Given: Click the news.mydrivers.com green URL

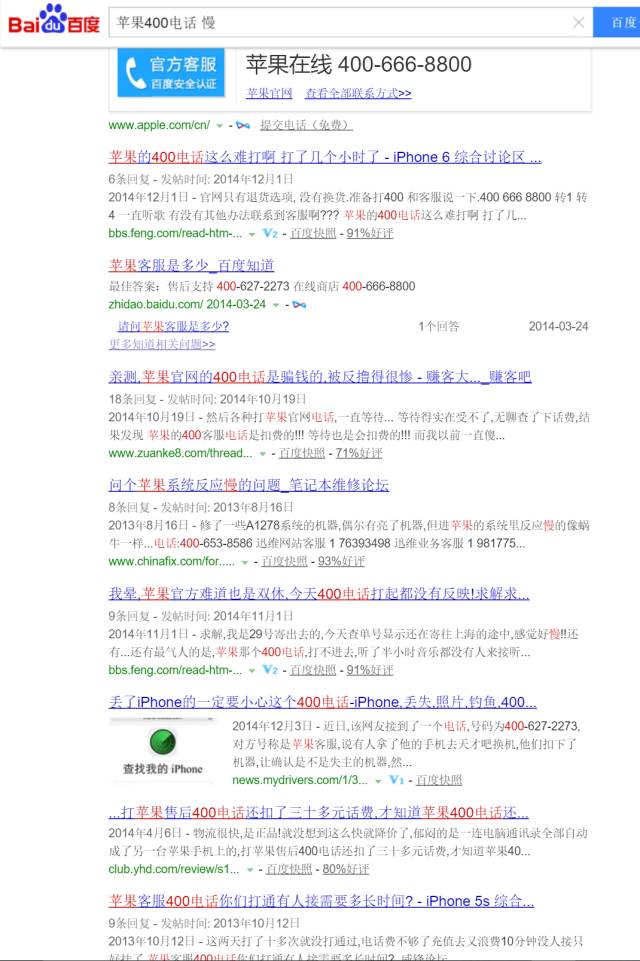Looking at the screenshot, I should (x=300, y=780).
